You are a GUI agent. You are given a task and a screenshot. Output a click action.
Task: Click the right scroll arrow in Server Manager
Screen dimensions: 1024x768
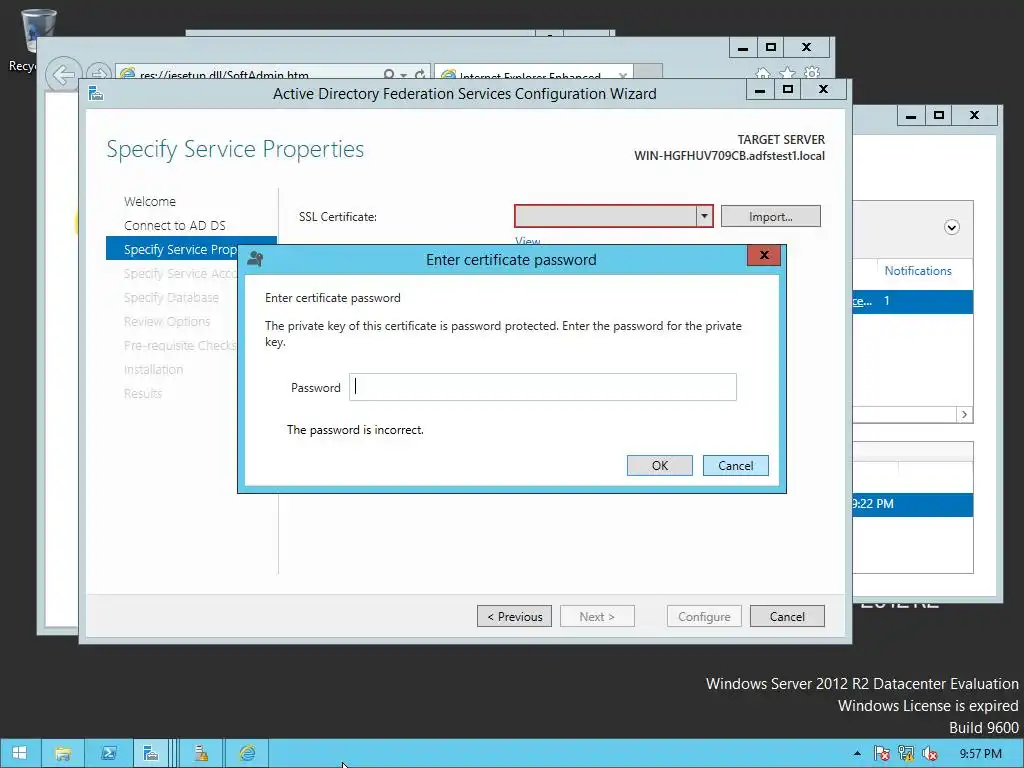[x=964, y=415]
